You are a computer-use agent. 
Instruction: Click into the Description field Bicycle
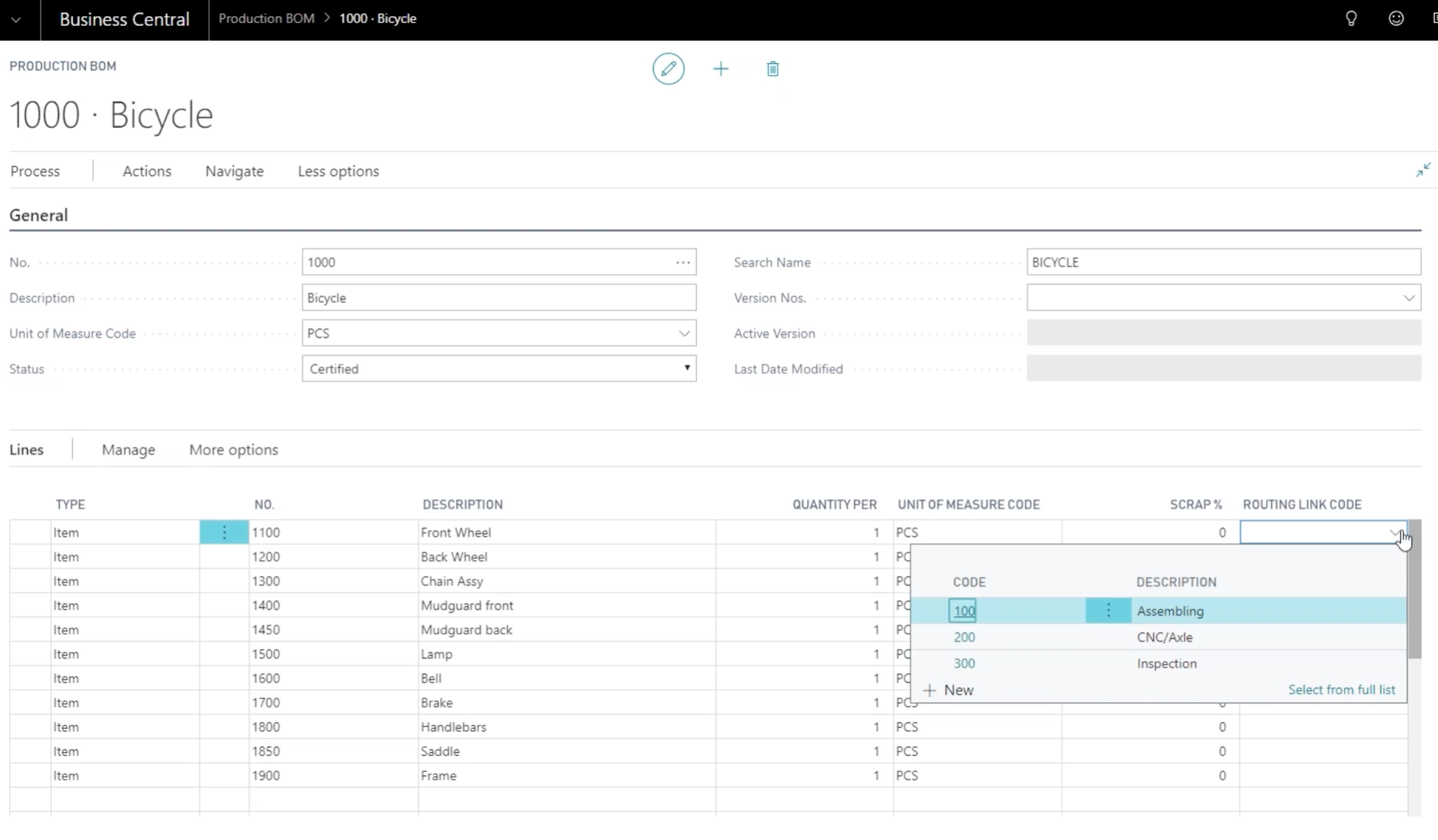click(499, 298)
